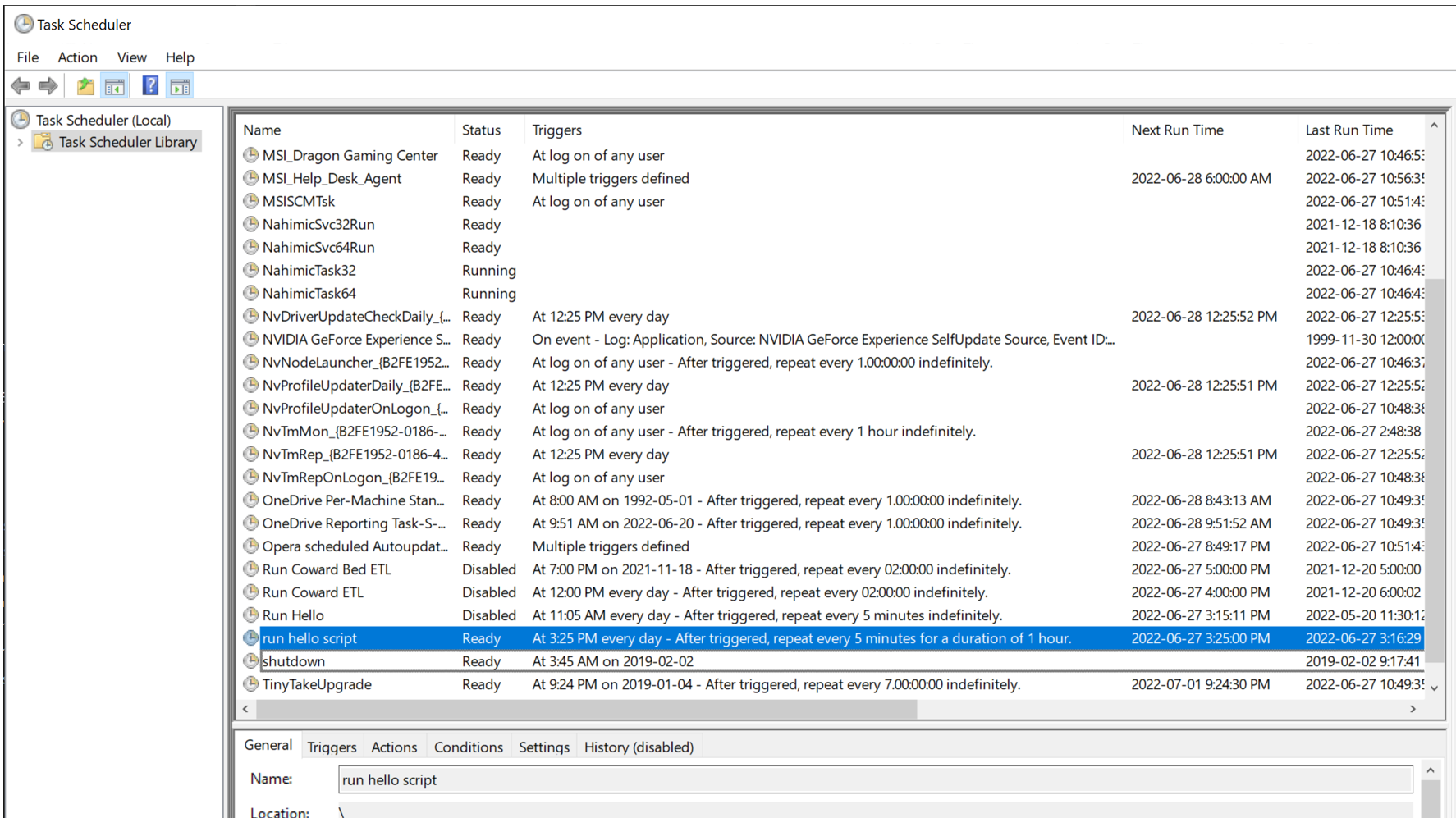1456x818 pixels.
Task: Toggle the Show/Hide Action Pane icon
Action: 180,86
